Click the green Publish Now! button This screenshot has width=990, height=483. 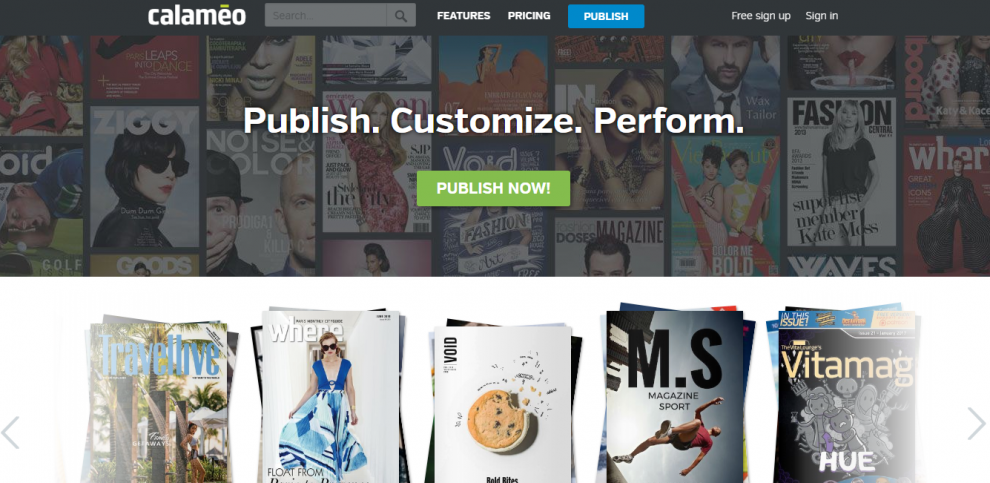tap(493, 188)
